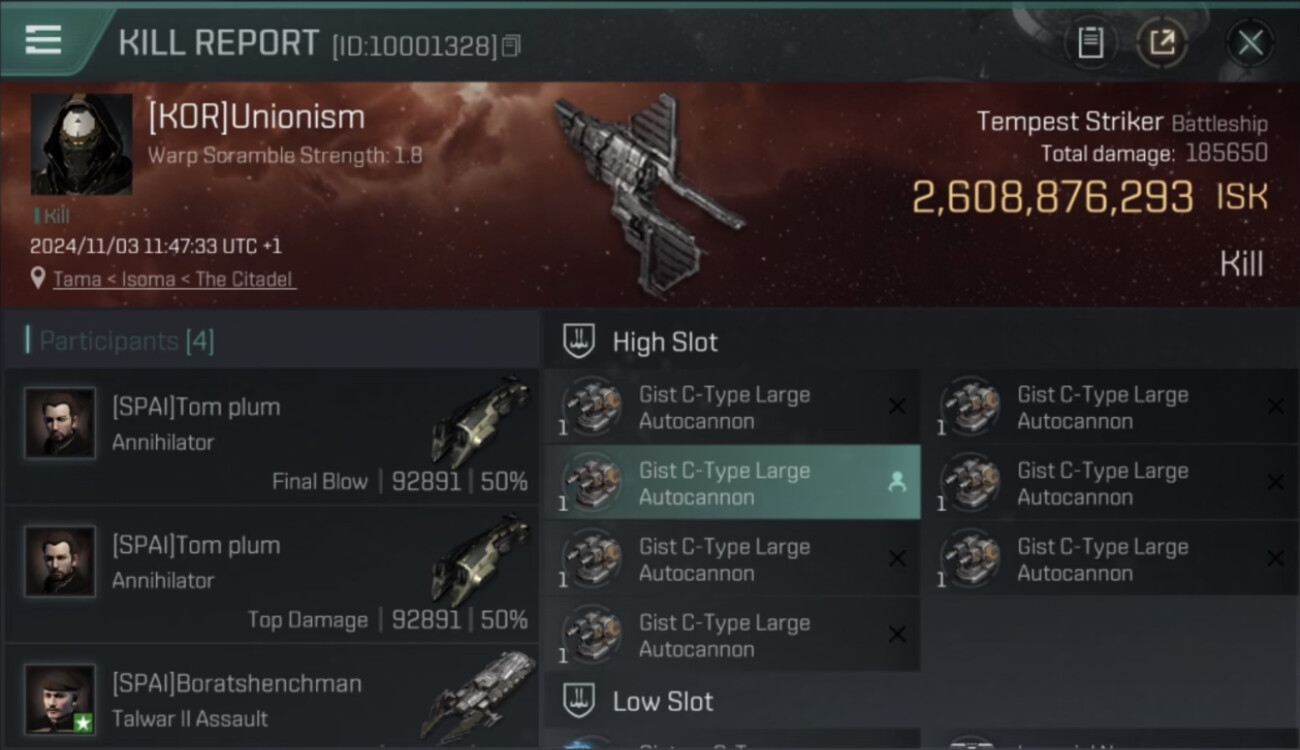Click the High Slot shield icon
Image resolution: width=1300 pixels, height=750 pixels.
pos(579,341)
